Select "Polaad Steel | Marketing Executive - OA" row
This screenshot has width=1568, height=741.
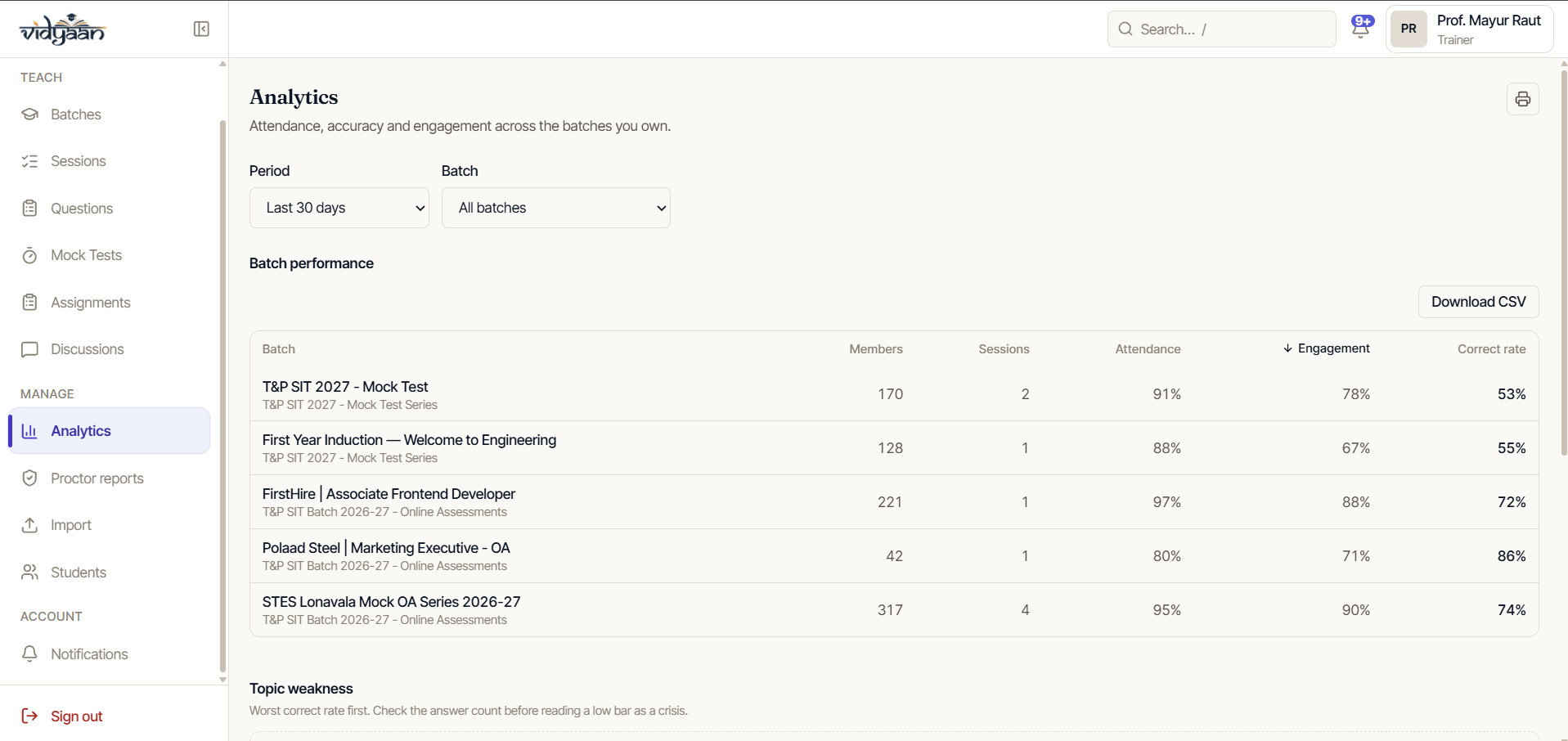click(x=894, y=556)
